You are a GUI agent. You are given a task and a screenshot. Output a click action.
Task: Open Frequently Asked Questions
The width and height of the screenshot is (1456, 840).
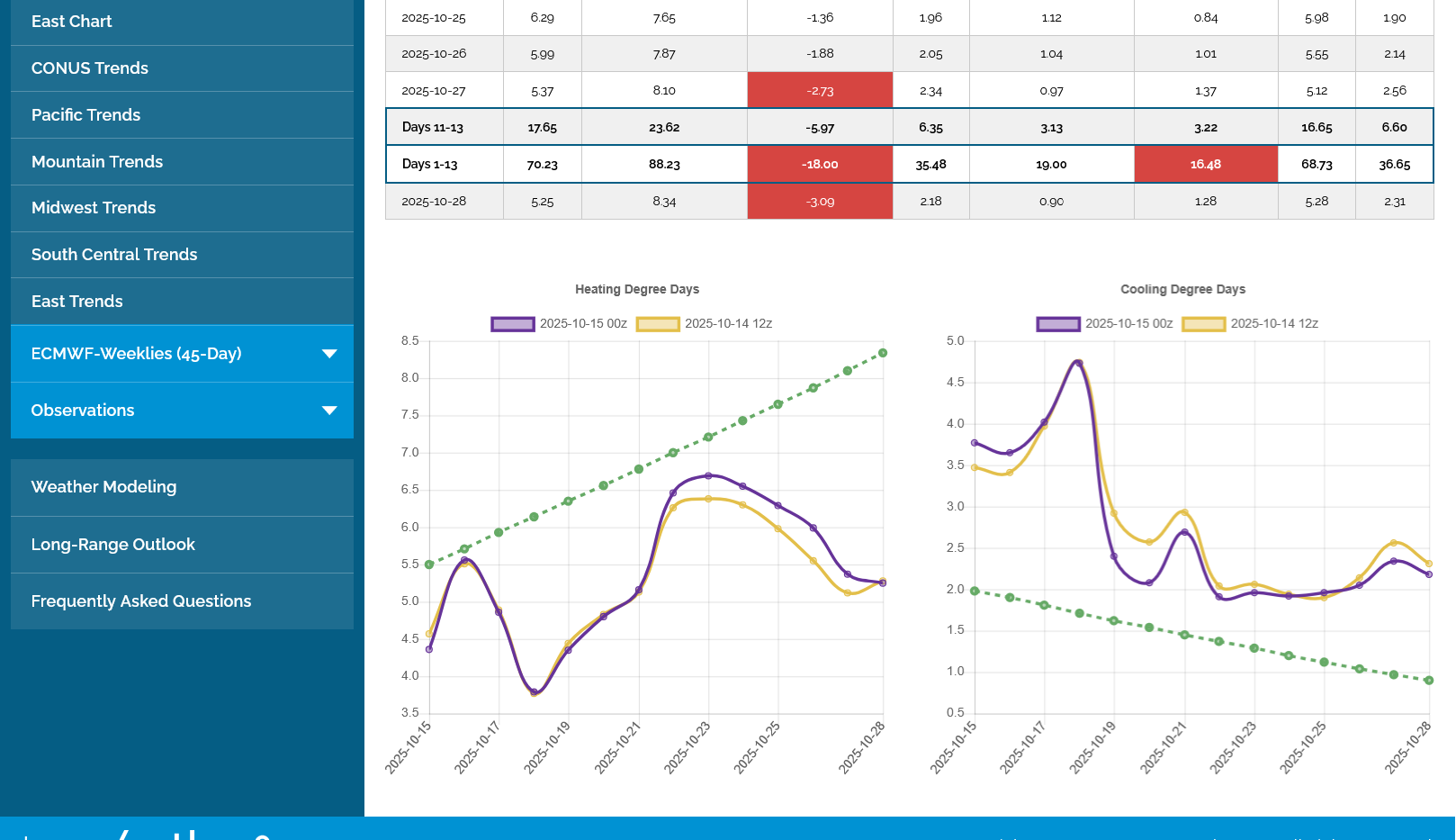pyautogui.click(x=141, y=601)
